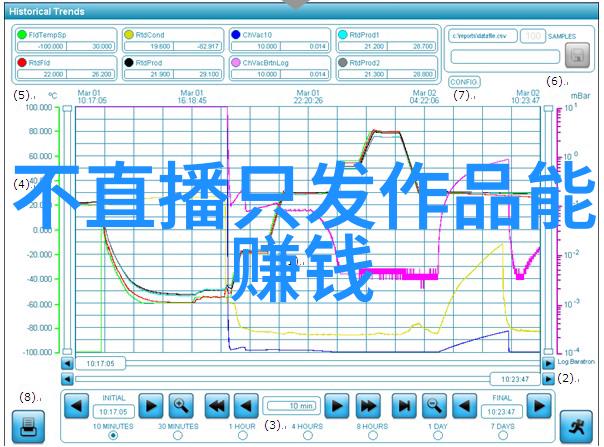Click right arrow of the lower time scrollbar

[x=548, y=379]
